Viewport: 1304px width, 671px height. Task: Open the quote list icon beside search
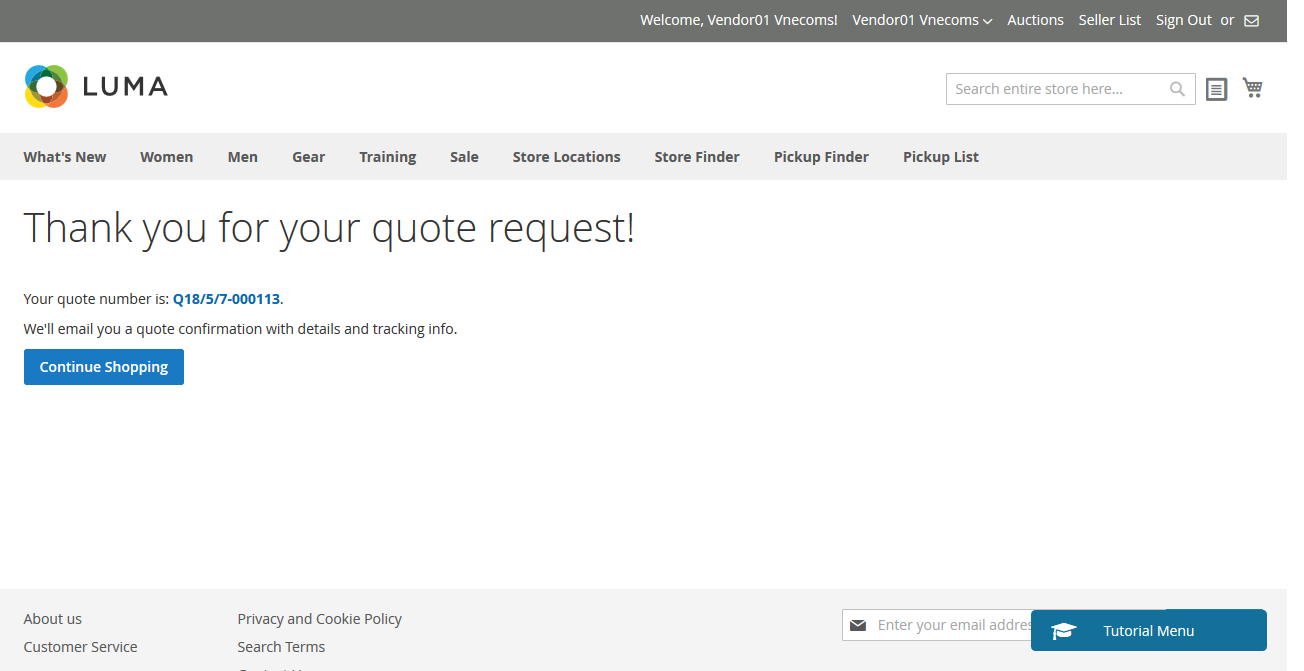(x=1216, y=90)
